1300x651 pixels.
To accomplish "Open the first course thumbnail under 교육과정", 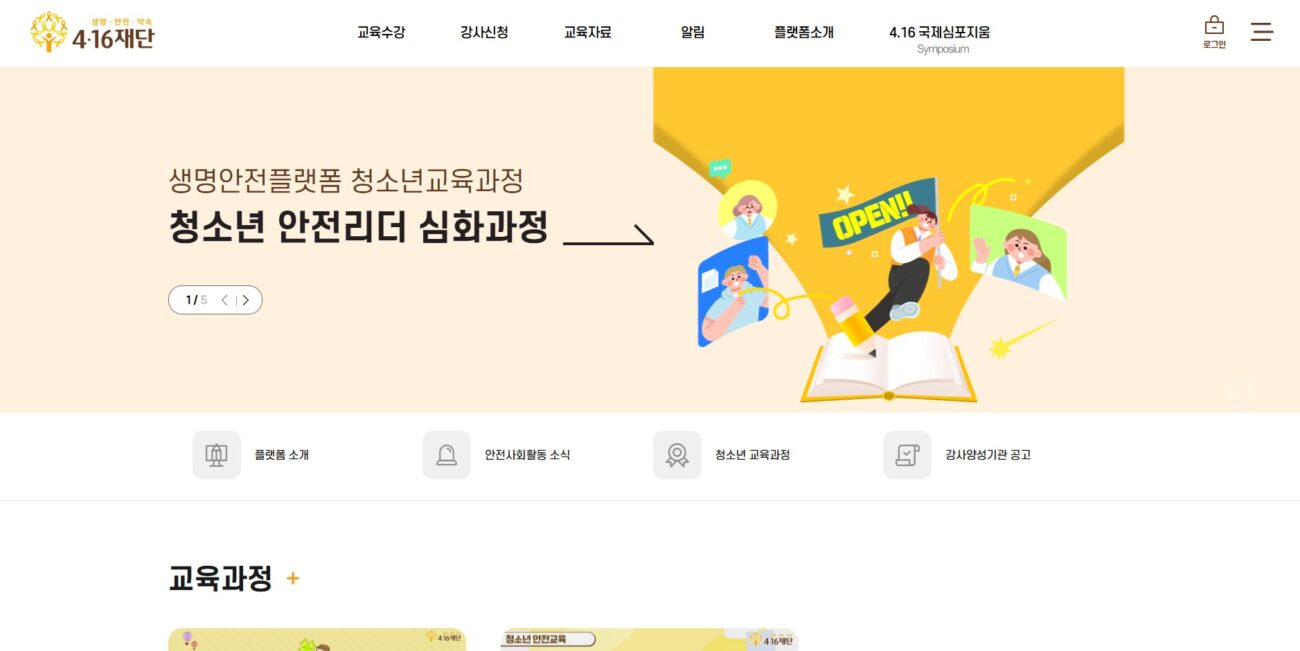I will 317,640.
